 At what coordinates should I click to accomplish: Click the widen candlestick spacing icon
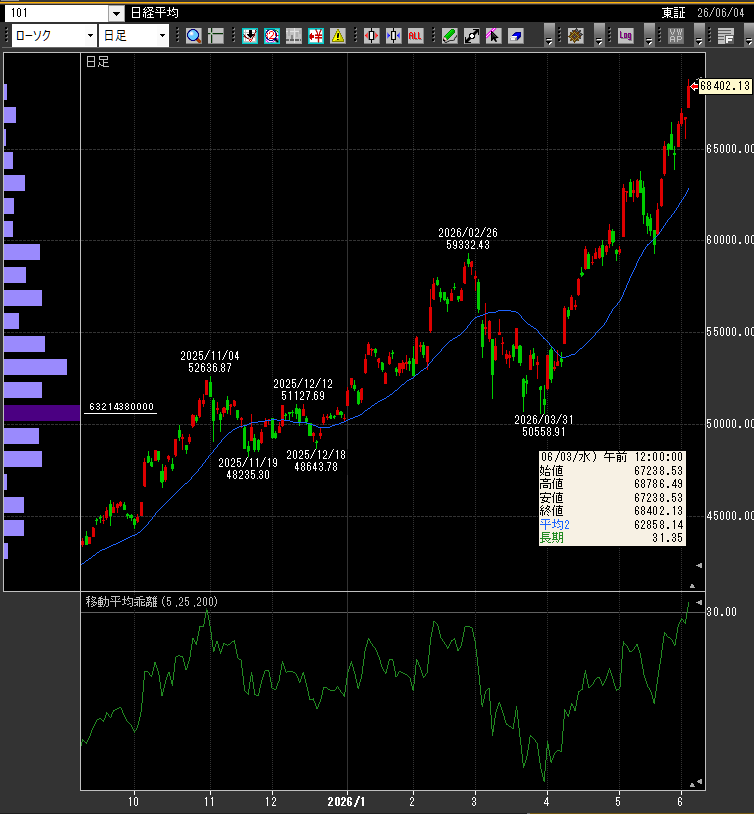point(372,36)
